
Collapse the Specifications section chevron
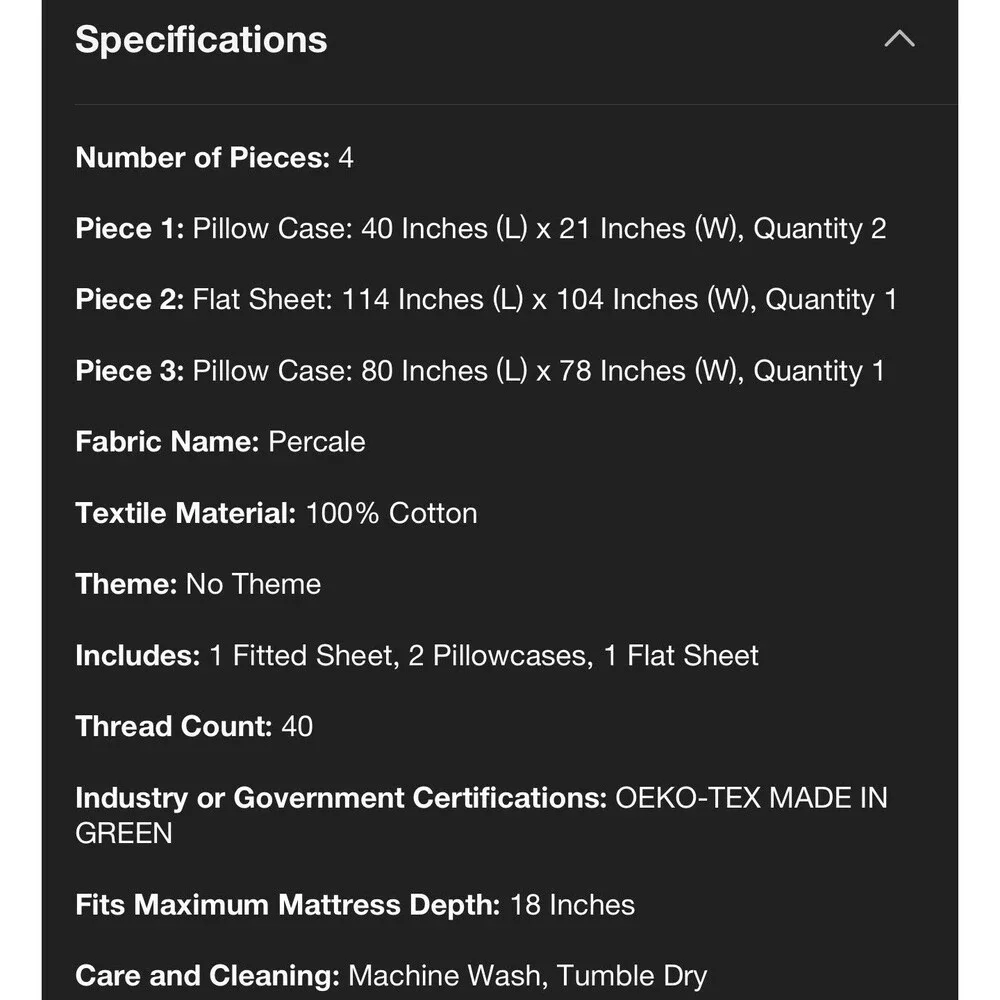coord(899,39)
